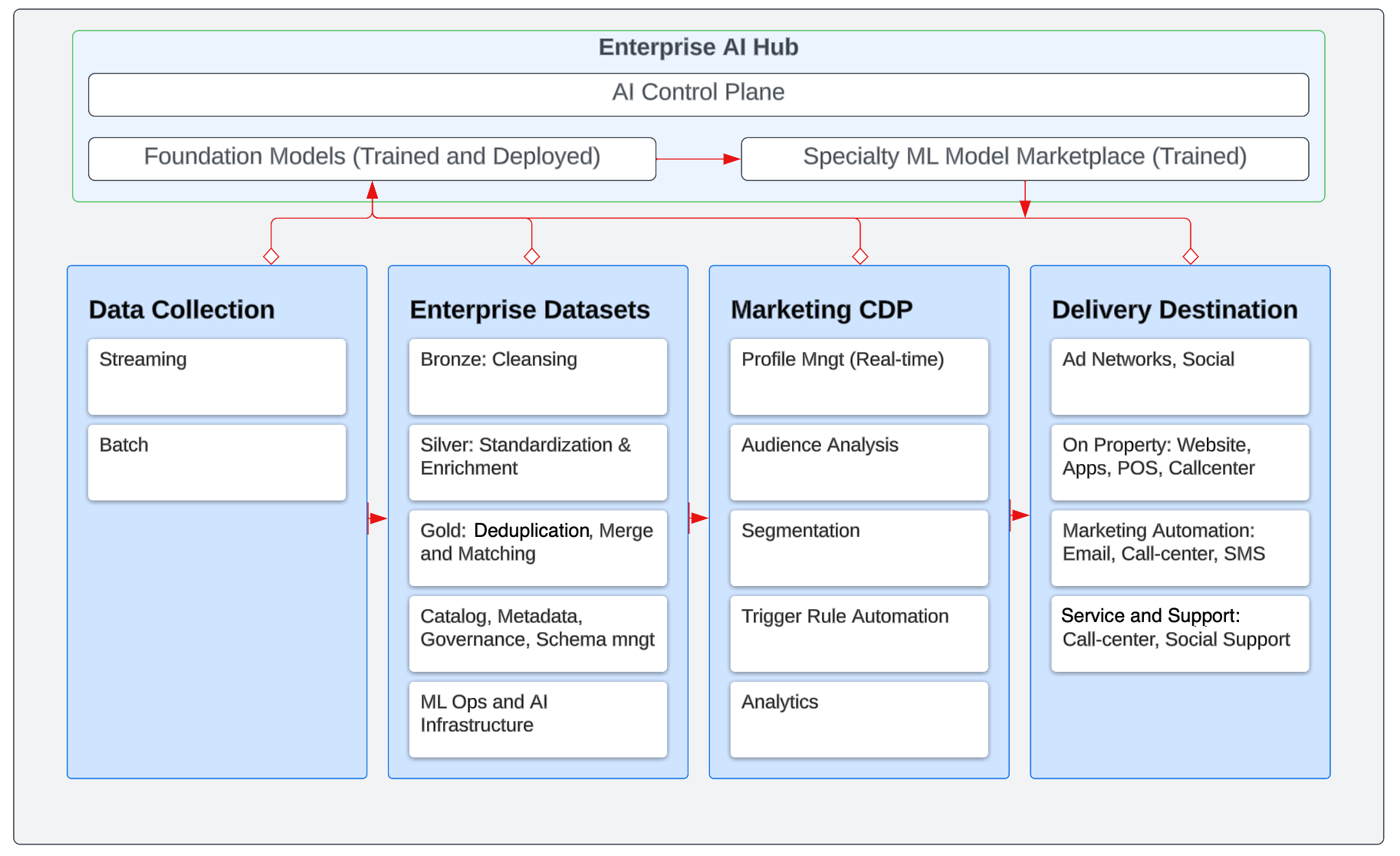Click the diamond connector above Data Collection
Screen dimensions: 1400x856
pos(271,256)
